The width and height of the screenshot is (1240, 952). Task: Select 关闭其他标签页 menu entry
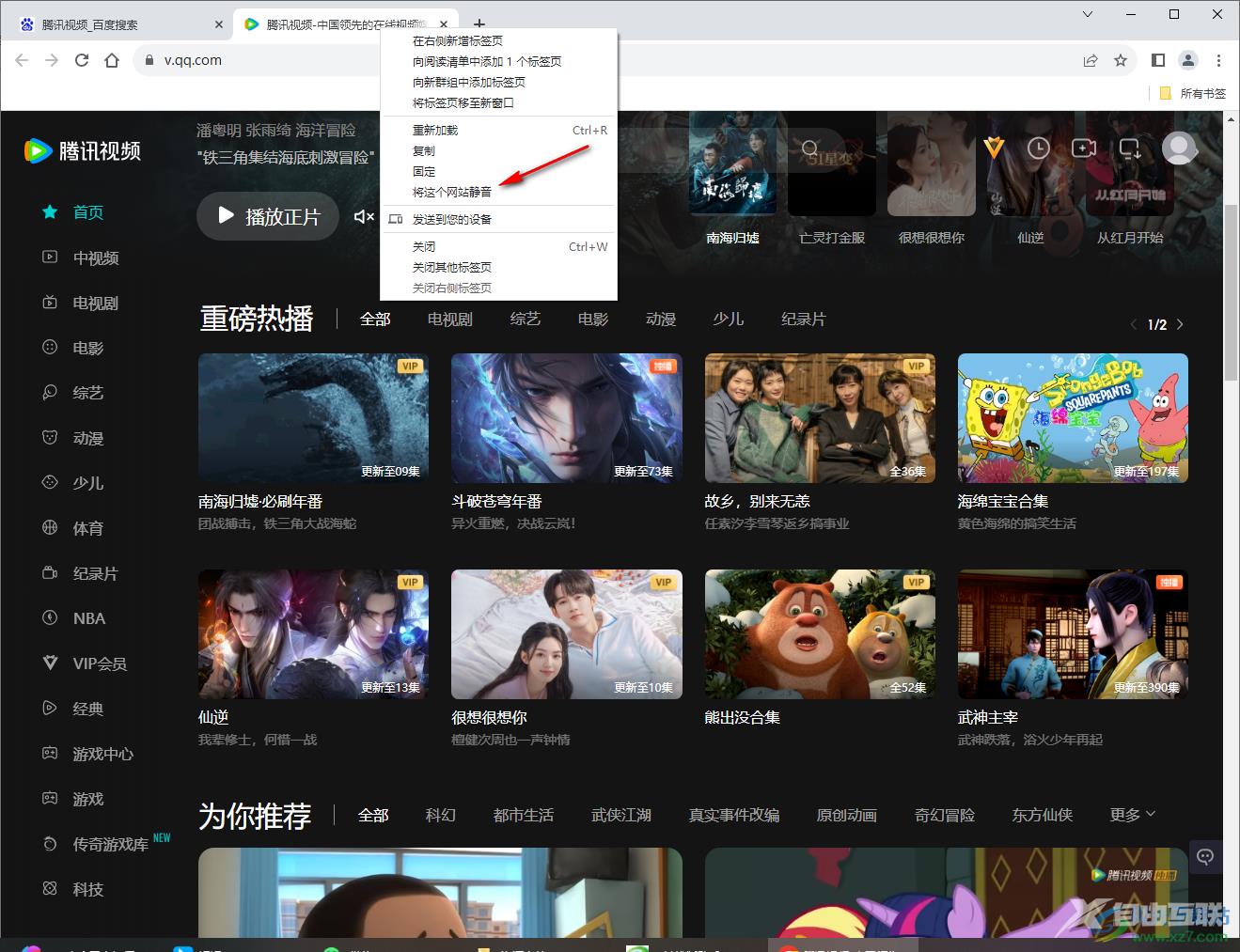tap(498, 267)
